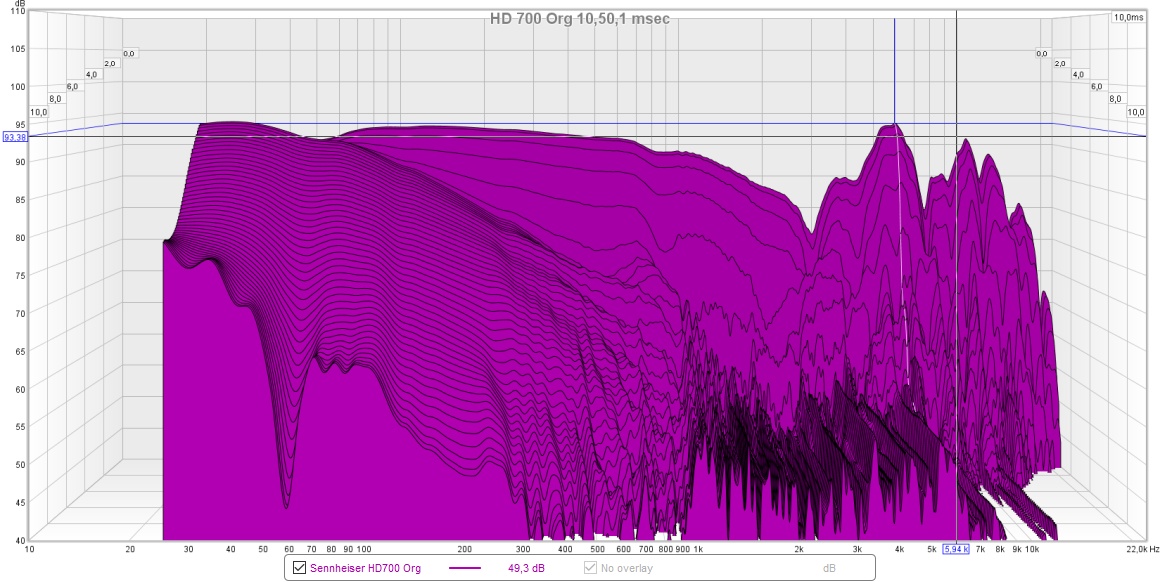
Task: Click the 5,94 k frequency cursor label
Action: click(x=957, y=549)
